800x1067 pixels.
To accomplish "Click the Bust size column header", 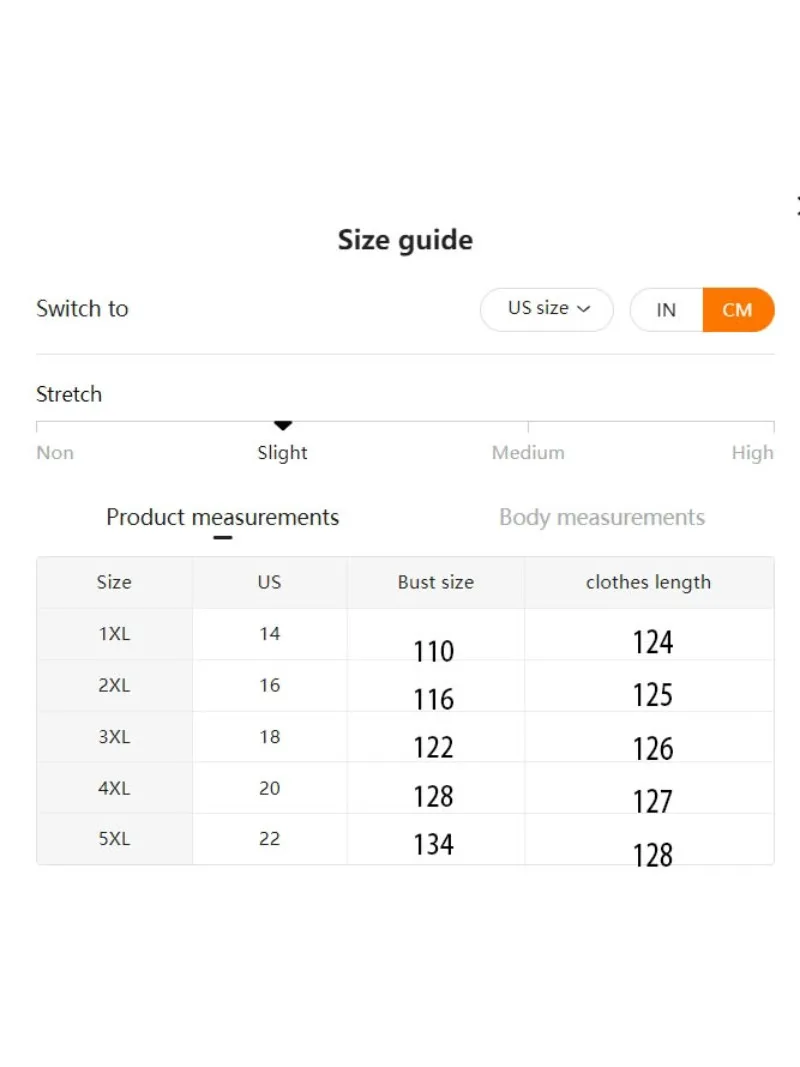I will tap(436, 582).
